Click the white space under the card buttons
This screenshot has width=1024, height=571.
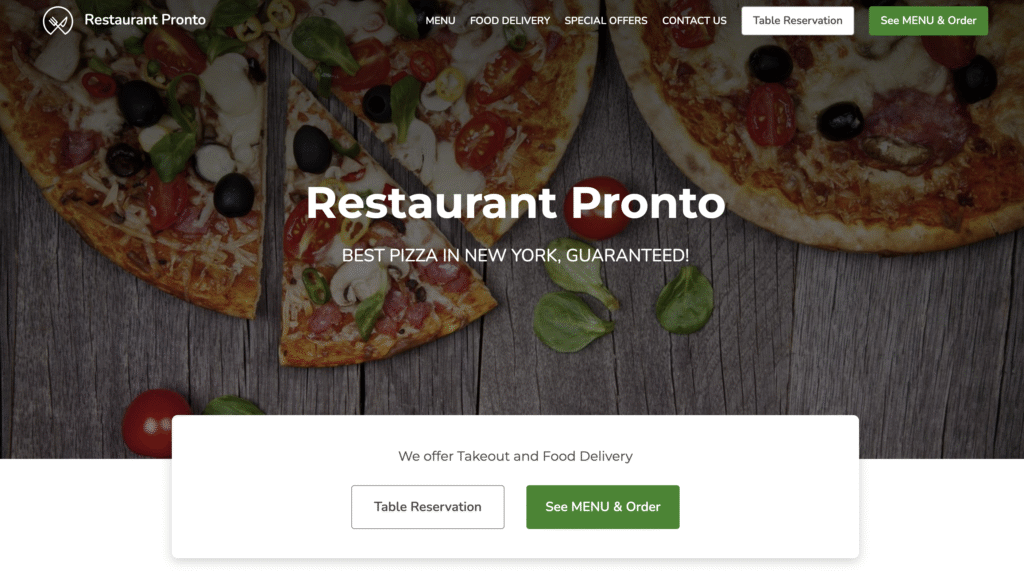(515, 544)
